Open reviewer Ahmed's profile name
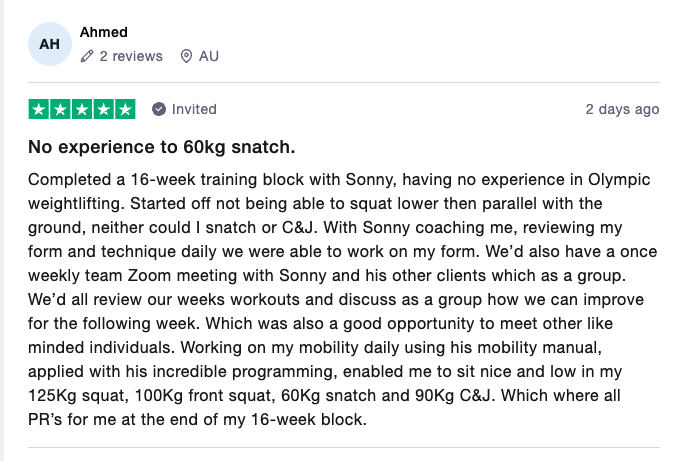This screenshot has height=461, width=681. 104,32
